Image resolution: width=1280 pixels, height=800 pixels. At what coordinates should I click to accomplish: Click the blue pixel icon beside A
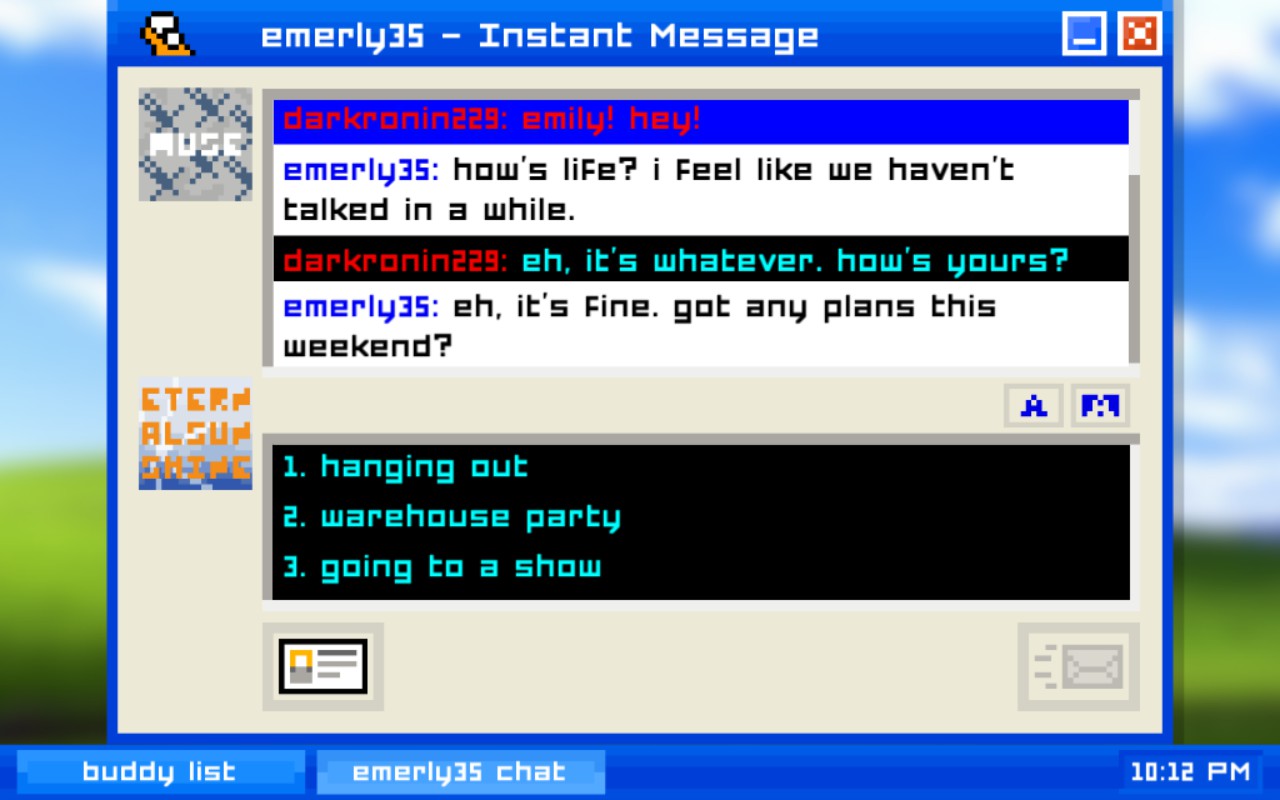click(1100, 406)
